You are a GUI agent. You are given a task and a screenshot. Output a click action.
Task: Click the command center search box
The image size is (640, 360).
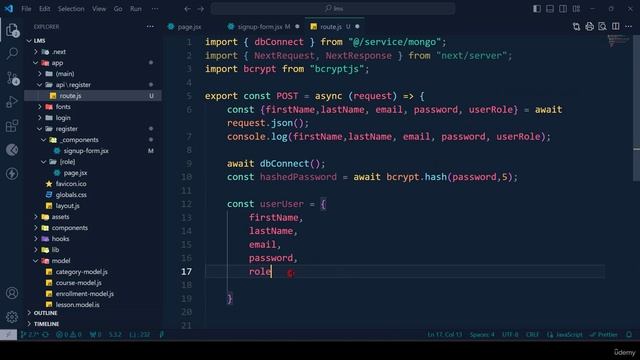333,9
